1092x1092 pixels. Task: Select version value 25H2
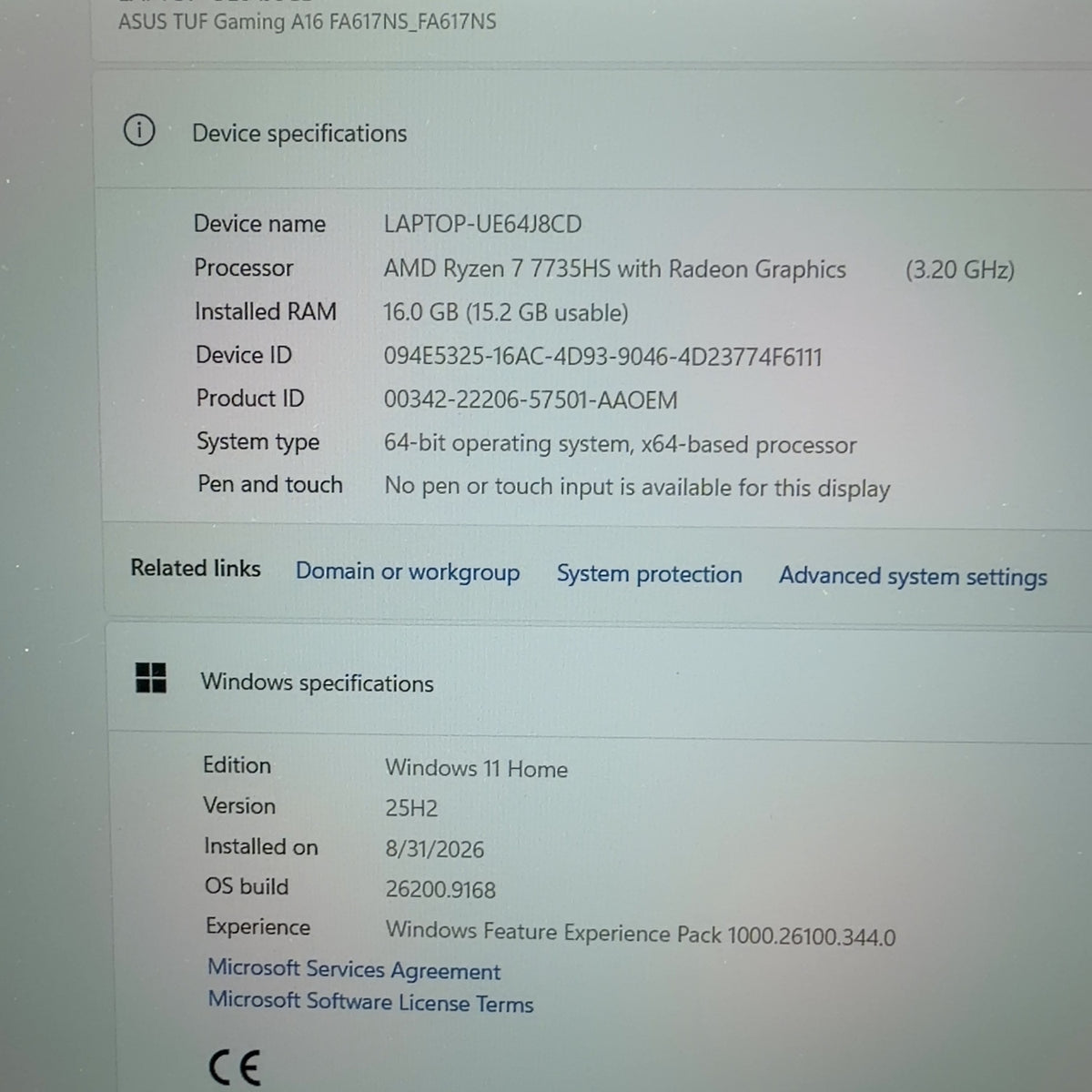(x=411, y=808)
